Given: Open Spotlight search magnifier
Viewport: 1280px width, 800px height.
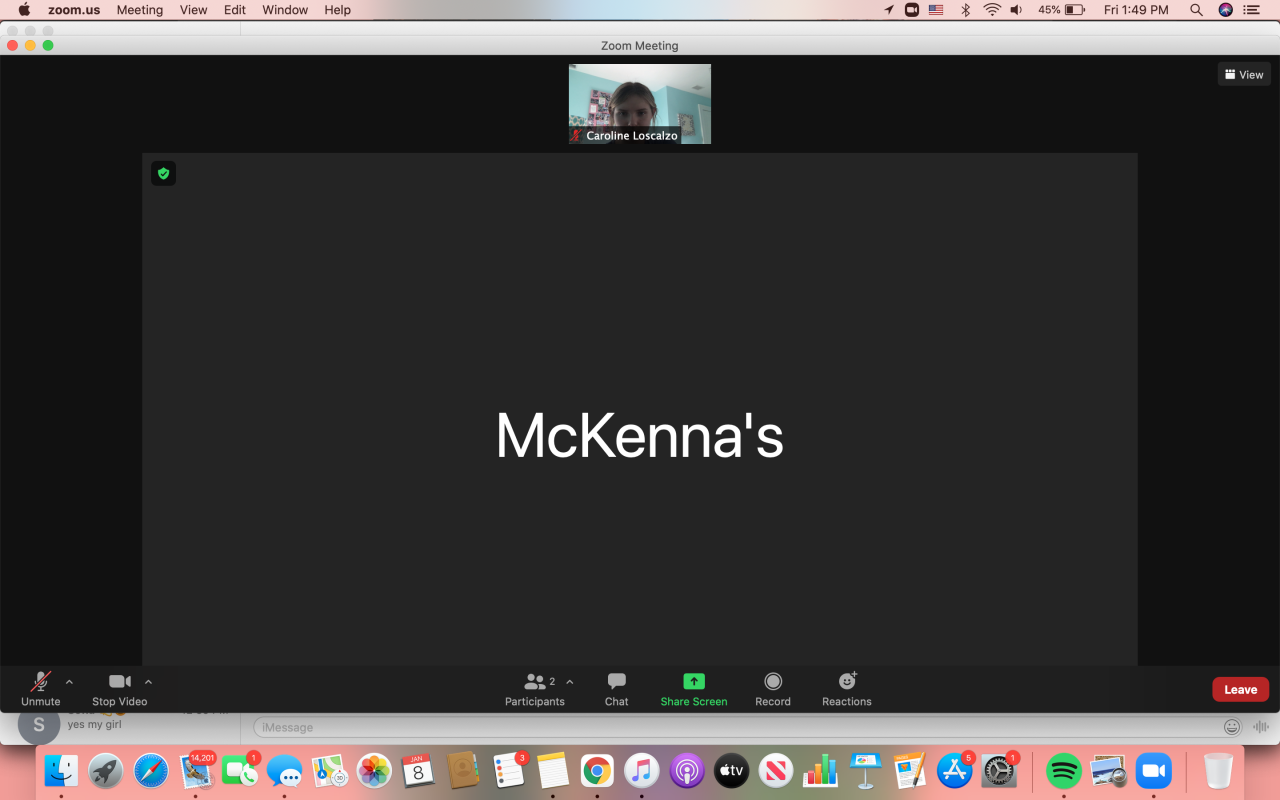Looking at the screenshot, I should [x=1196, y=10].
